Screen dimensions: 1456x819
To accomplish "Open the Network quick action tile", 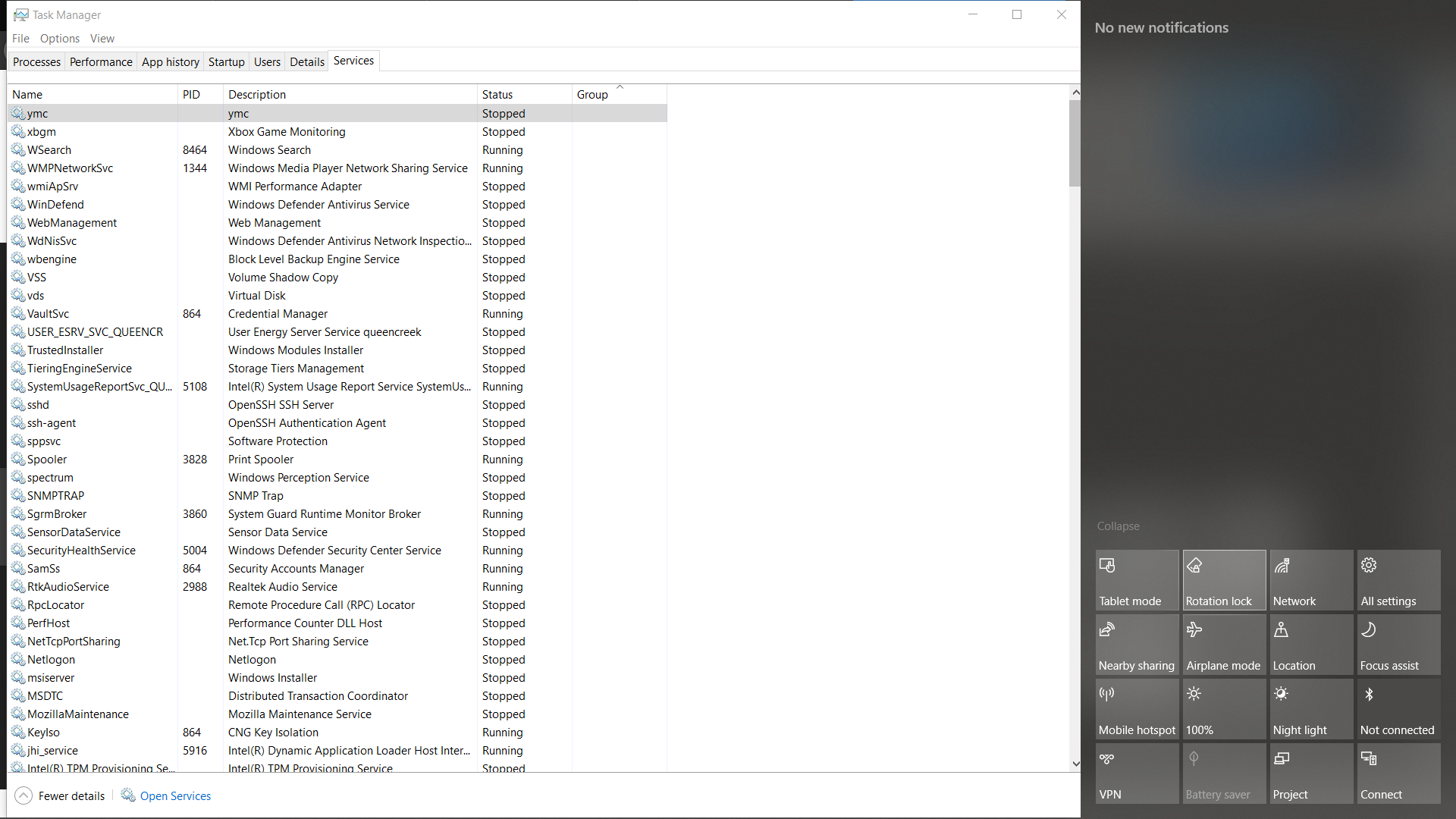I will point(1310,580).
